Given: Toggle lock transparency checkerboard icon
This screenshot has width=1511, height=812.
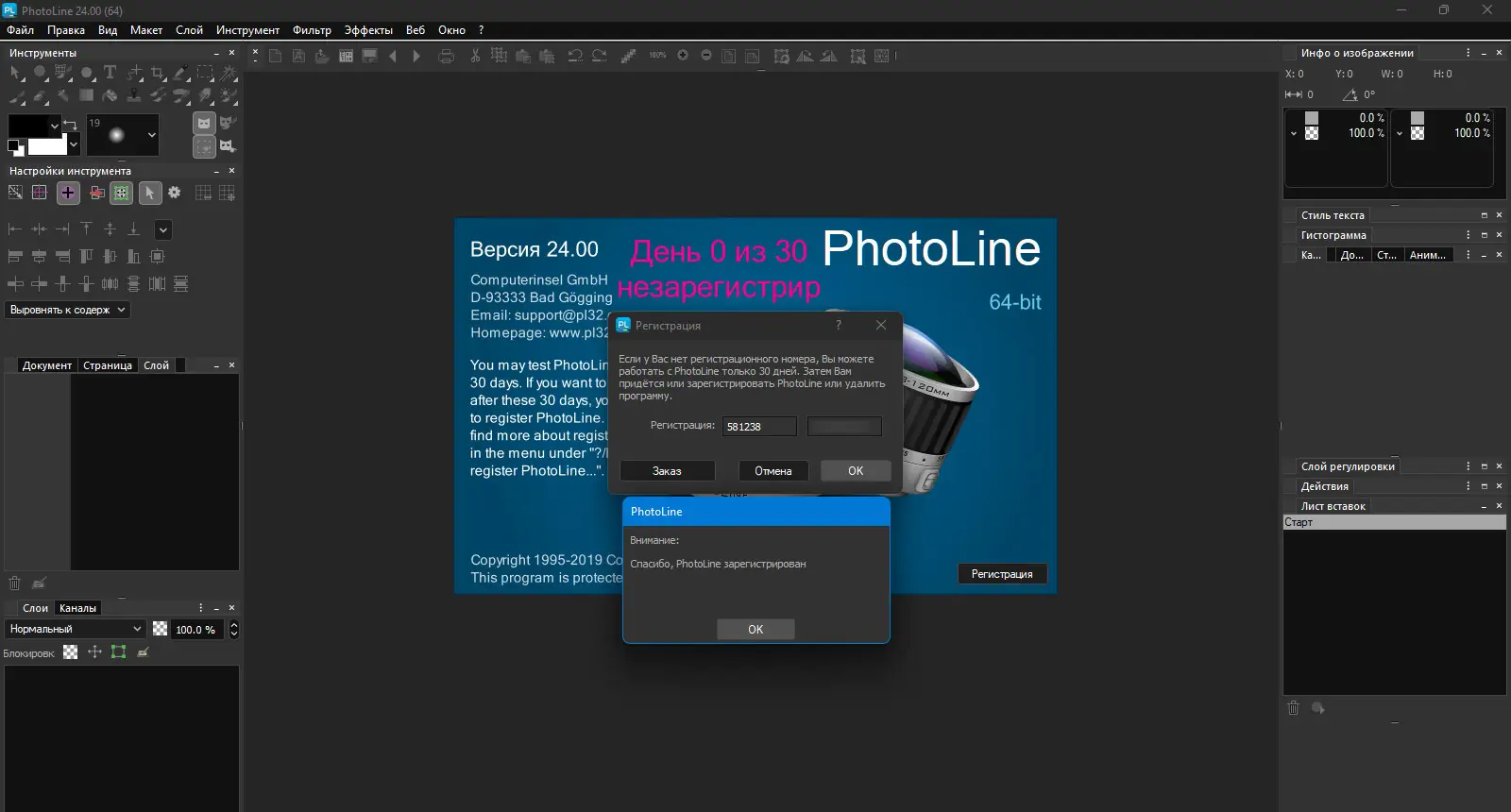Looking at the screenshot, I should coord(71,651).
